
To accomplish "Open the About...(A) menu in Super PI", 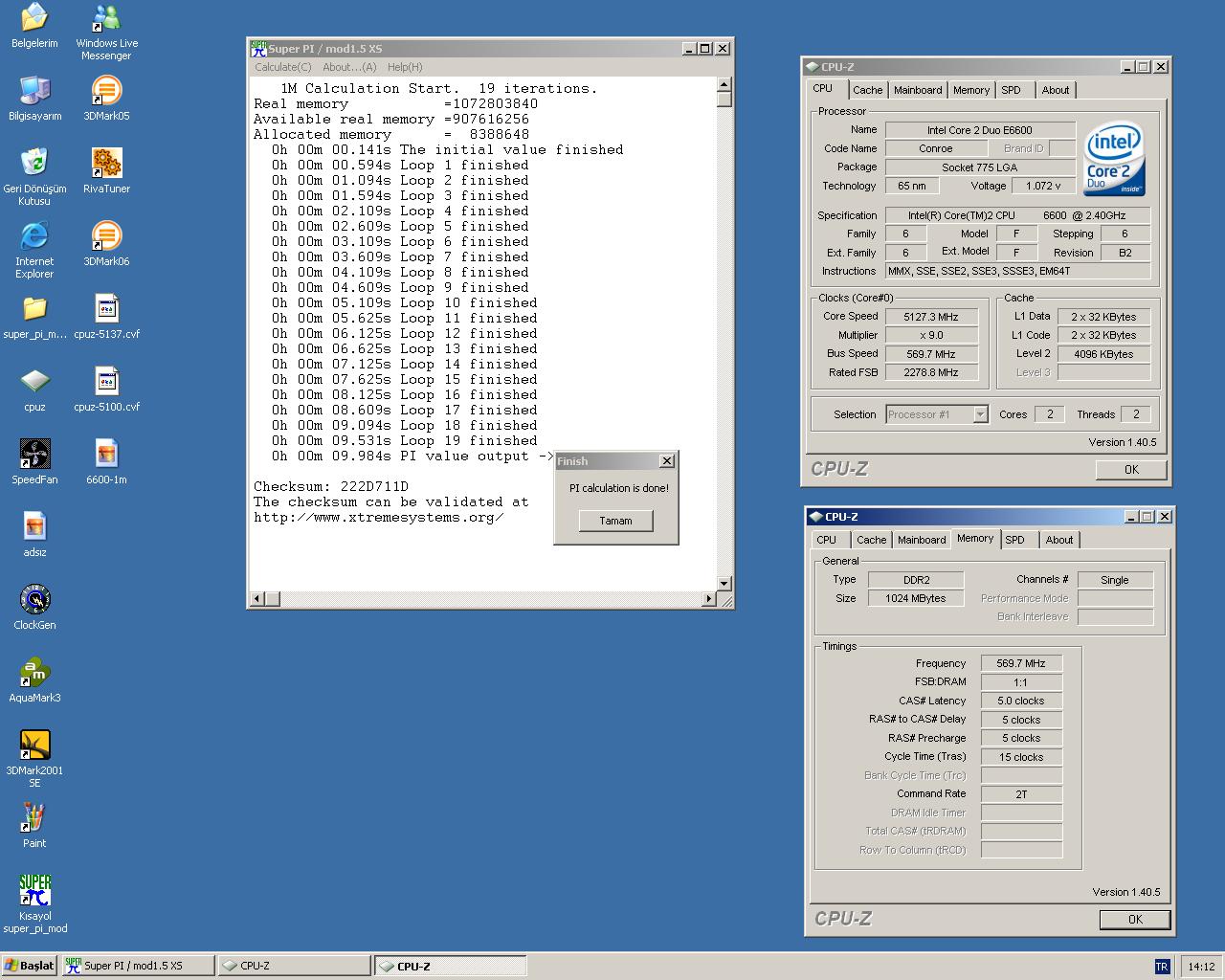I will [349, 67].
